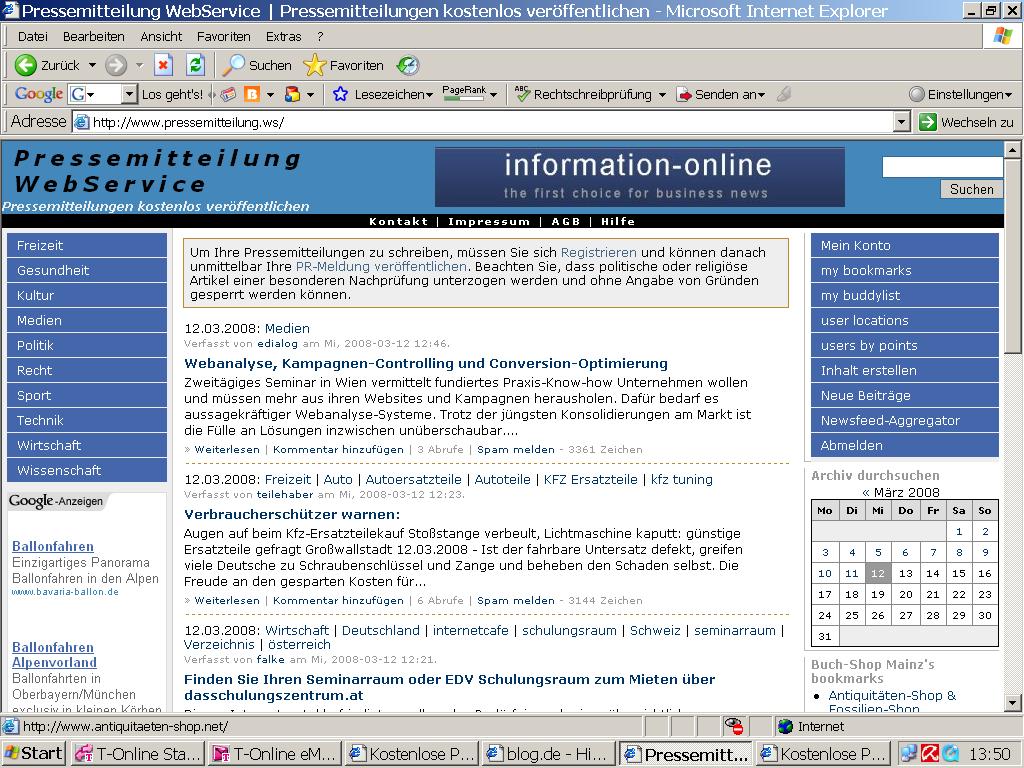This screenshot has height=768, width=1024.
Task: Expand the address bar dropdown
Action: pyautogui.click(x=902, y=122)
